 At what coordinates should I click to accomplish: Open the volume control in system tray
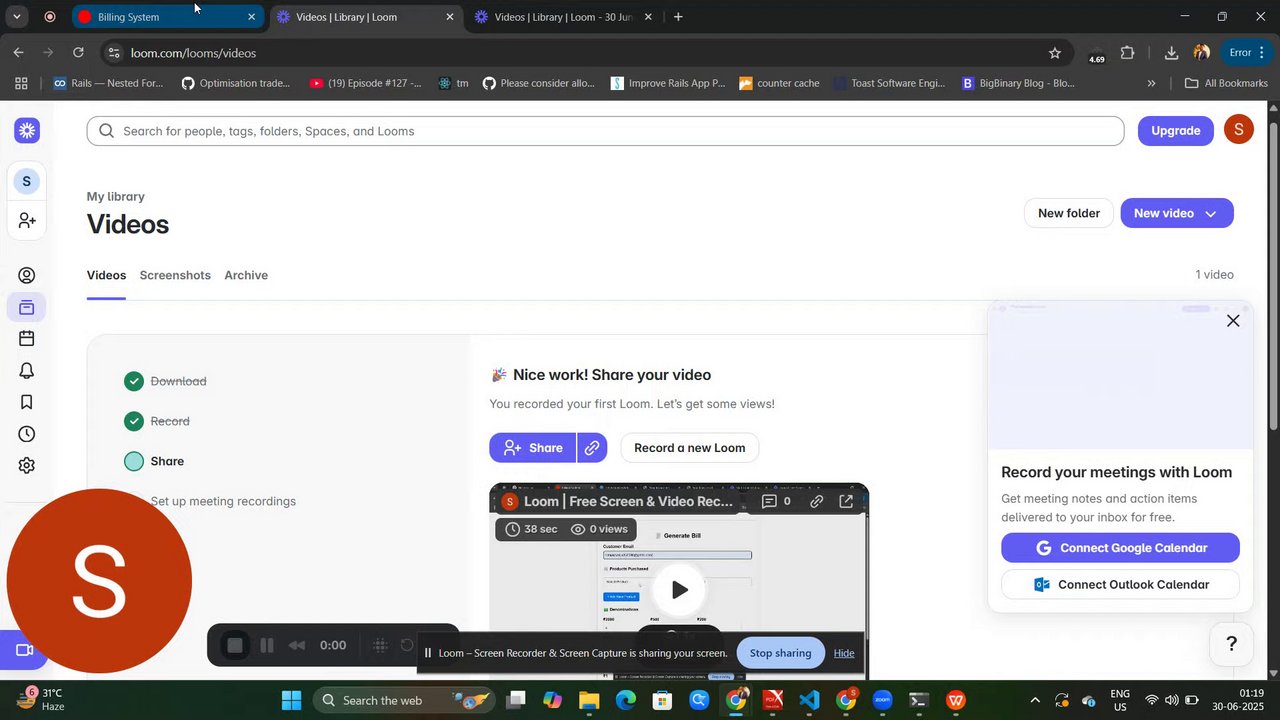point(1171,700)
